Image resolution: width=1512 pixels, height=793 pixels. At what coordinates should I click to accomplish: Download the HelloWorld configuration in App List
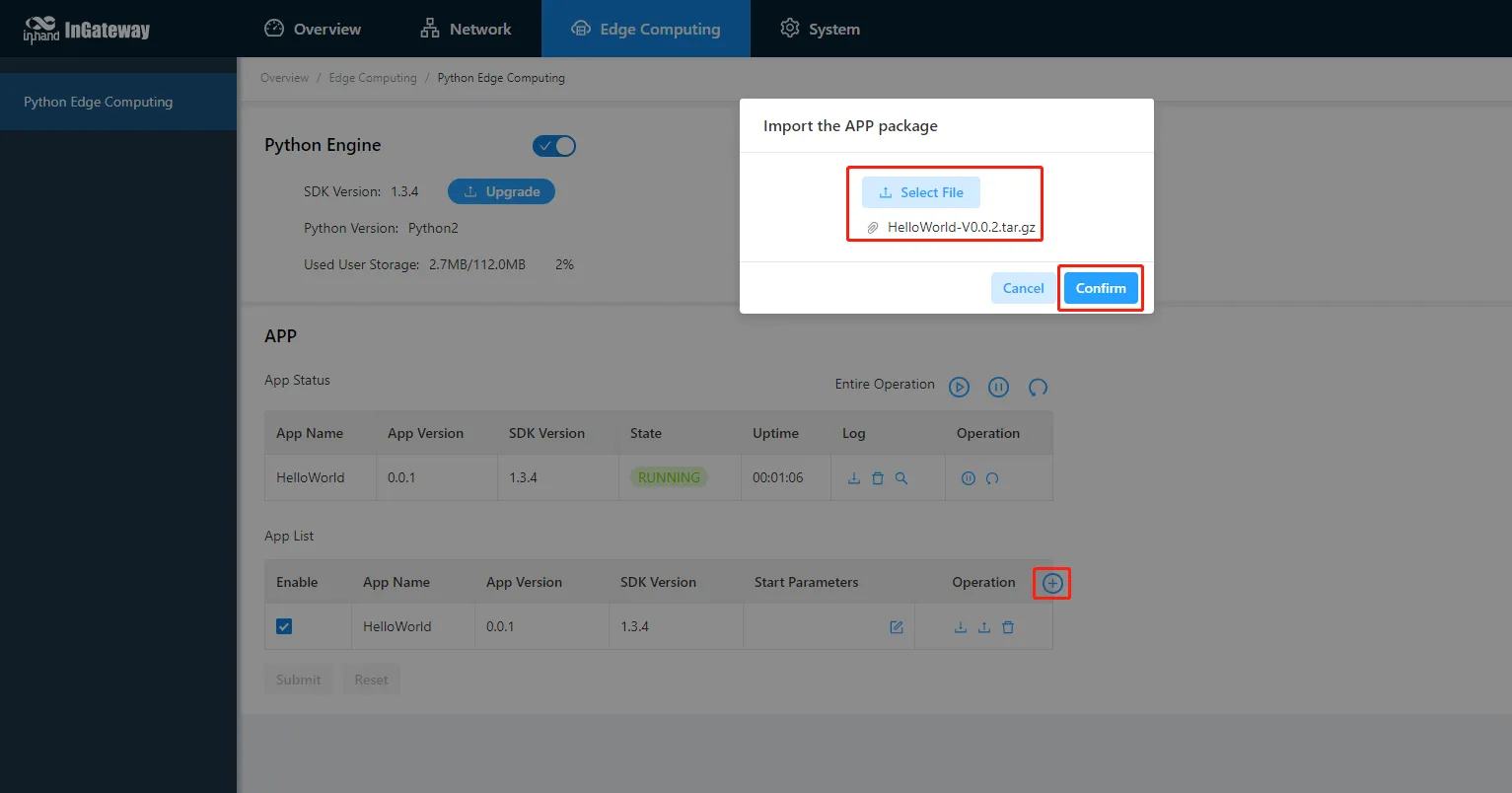961,627
